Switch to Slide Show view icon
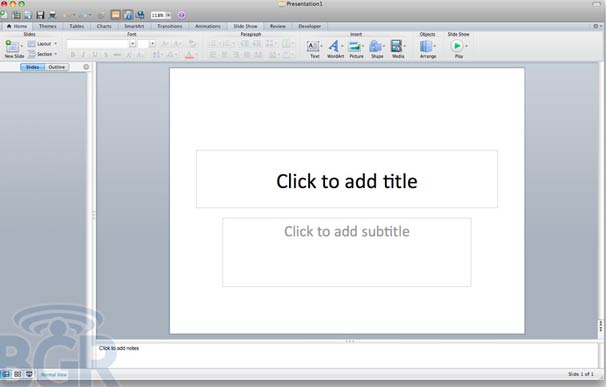The image size is (606, 387). click(29, 374)
